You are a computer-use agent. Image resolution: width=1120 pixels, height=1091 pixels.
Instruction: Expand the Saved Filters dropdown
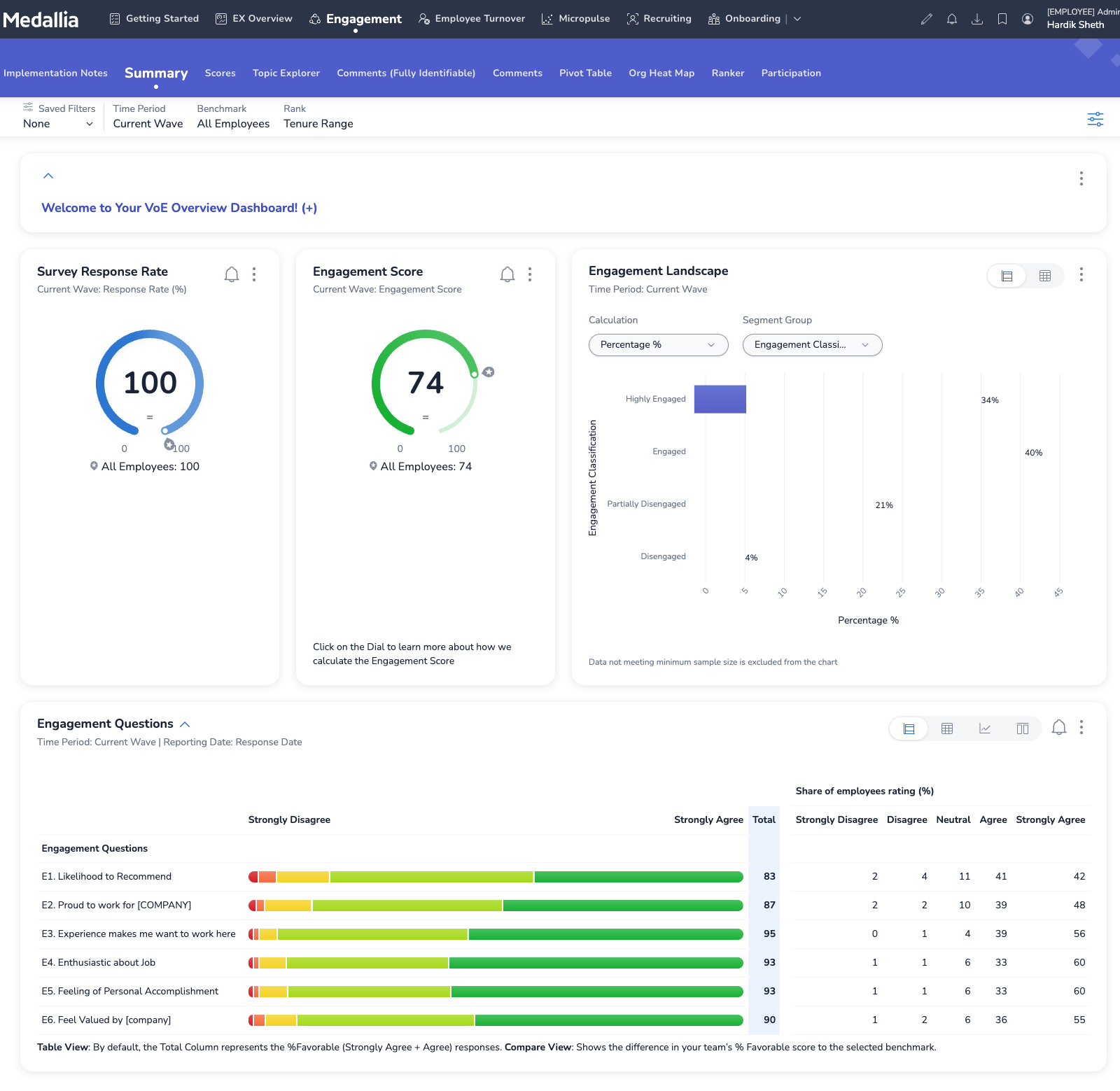tap(58, 124)
